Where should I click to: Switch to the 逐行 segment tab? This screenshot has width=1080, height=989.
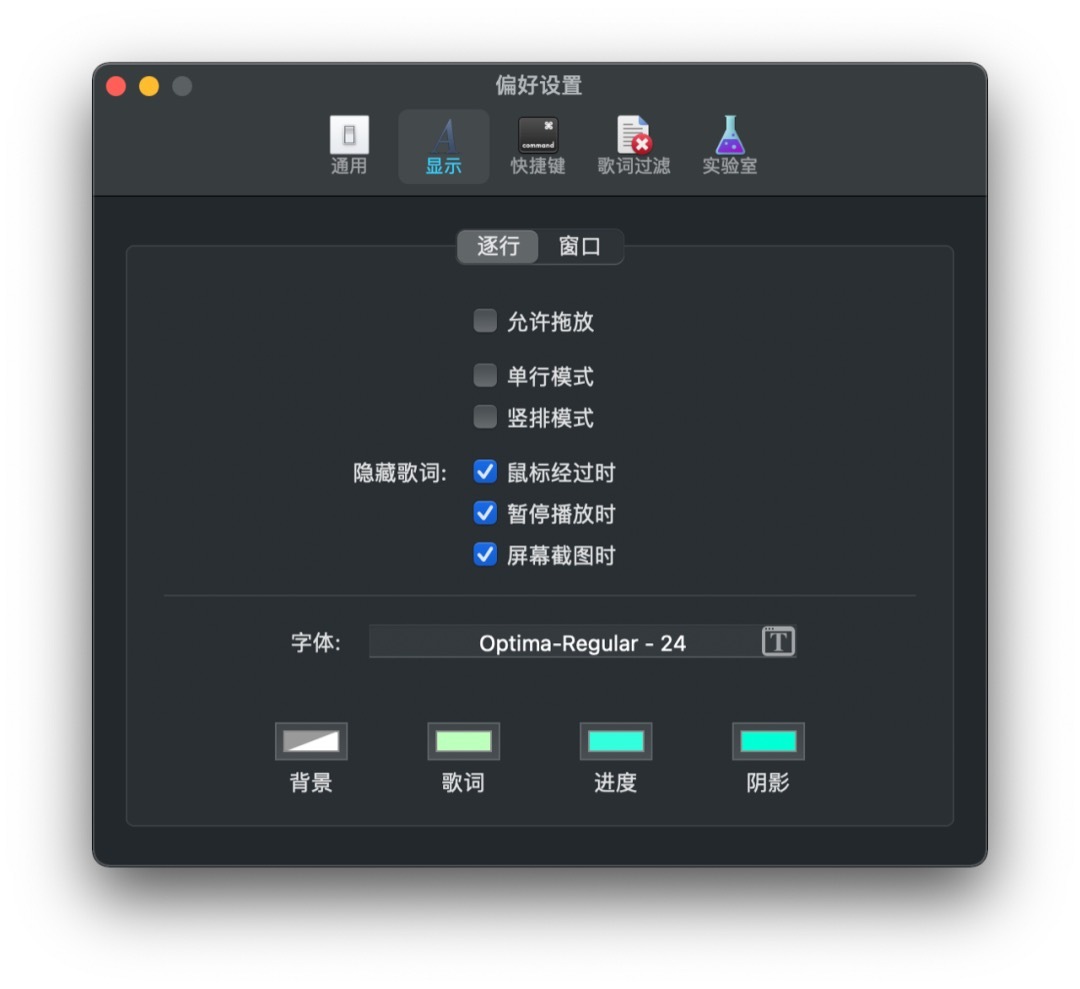click(x=498, y=247)
